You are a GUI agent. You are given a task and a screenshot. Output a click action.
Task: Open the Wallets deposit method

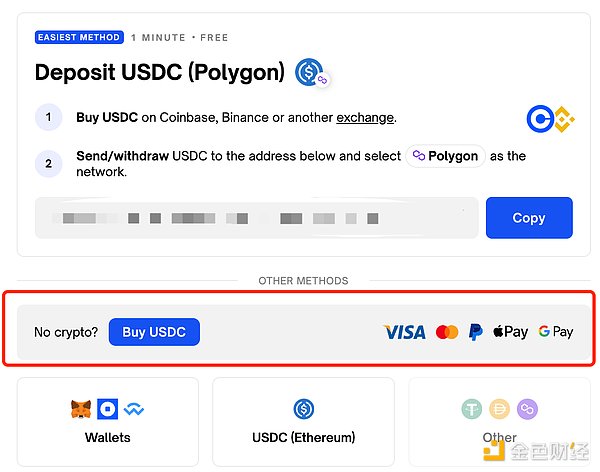(108, 422)
